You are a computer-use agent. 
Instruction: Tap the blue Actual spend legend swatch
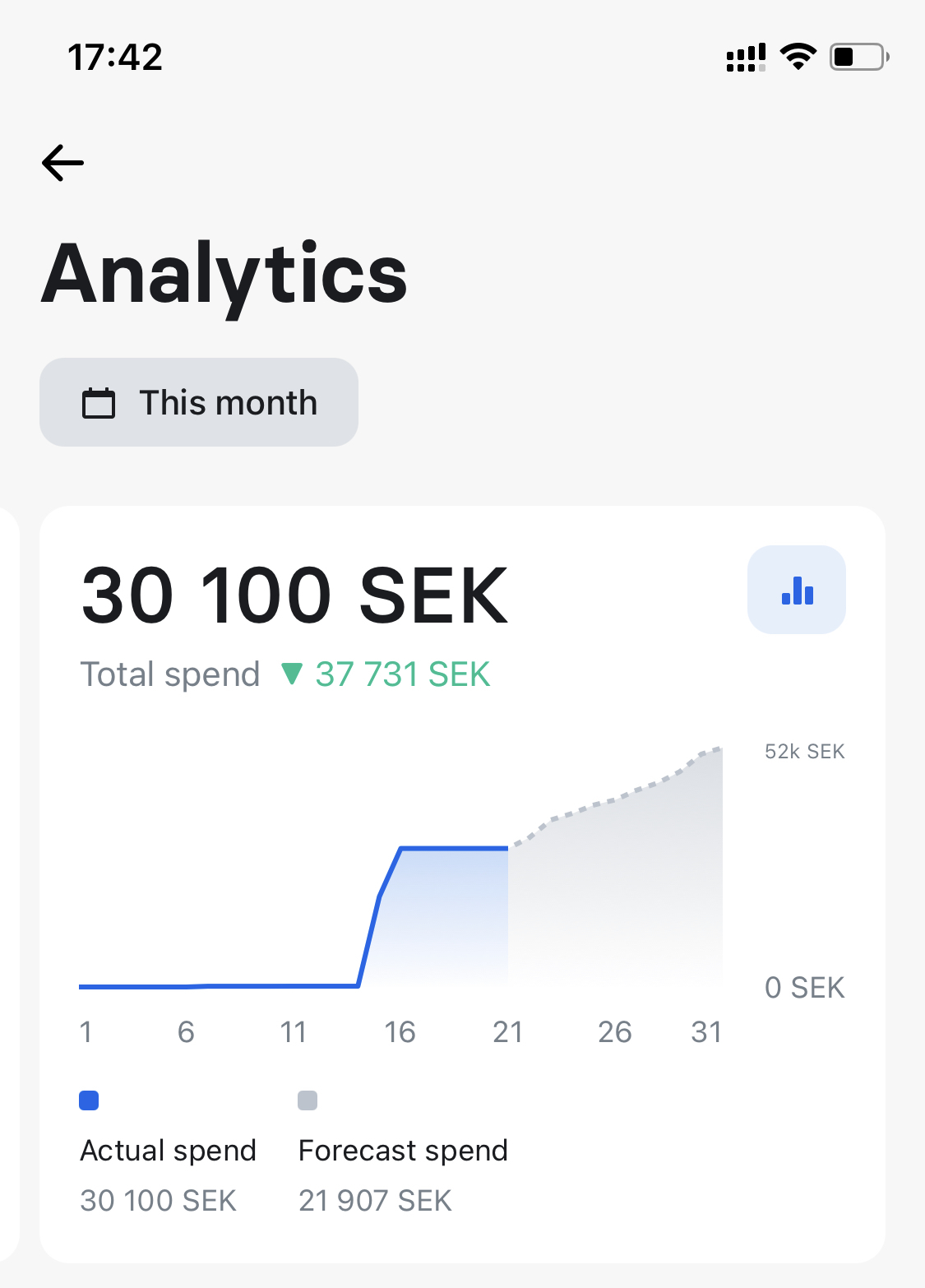coord(89,1100)
